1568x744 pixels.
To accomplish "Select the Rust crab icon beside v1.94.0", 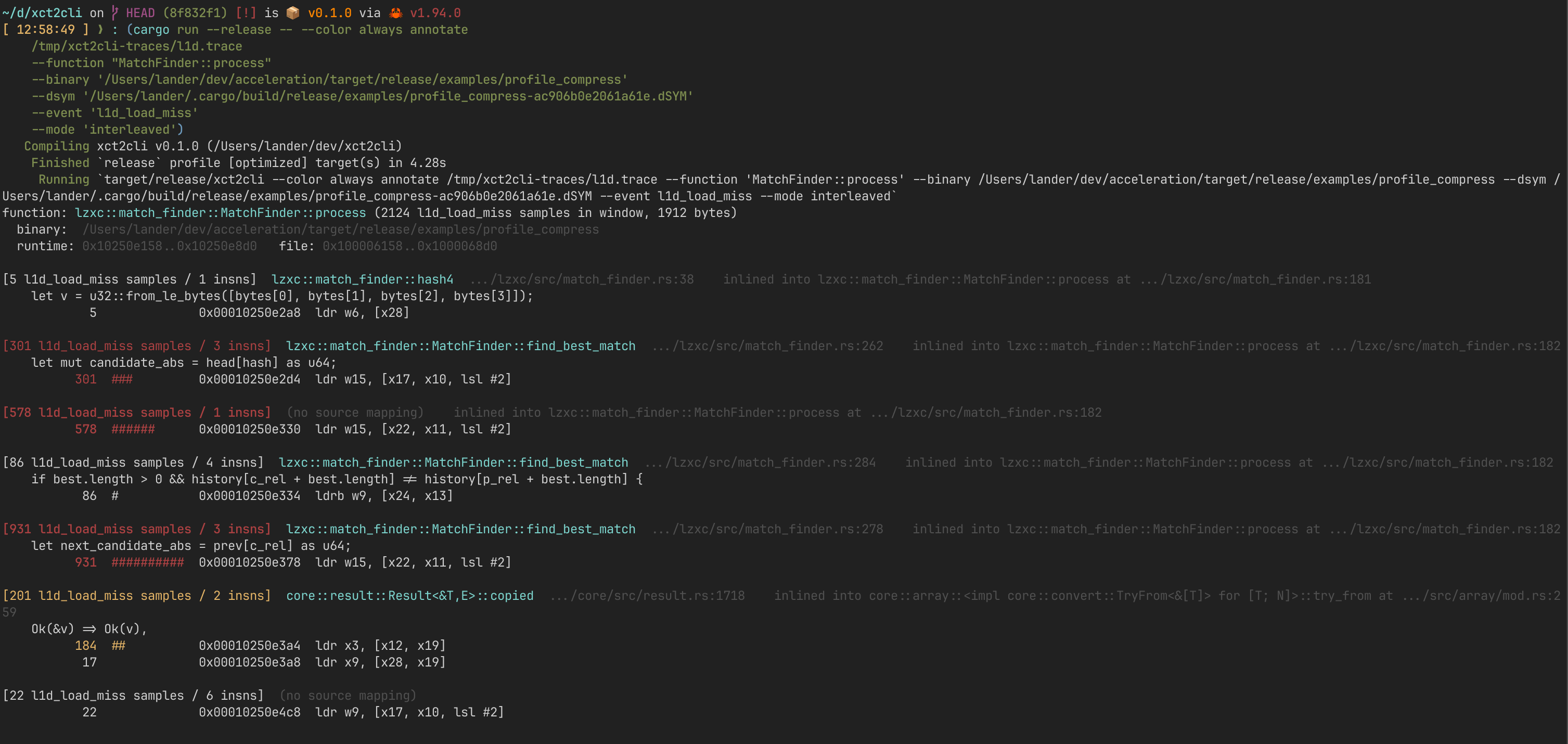I will pyautogui.click(x=395, y=12).
